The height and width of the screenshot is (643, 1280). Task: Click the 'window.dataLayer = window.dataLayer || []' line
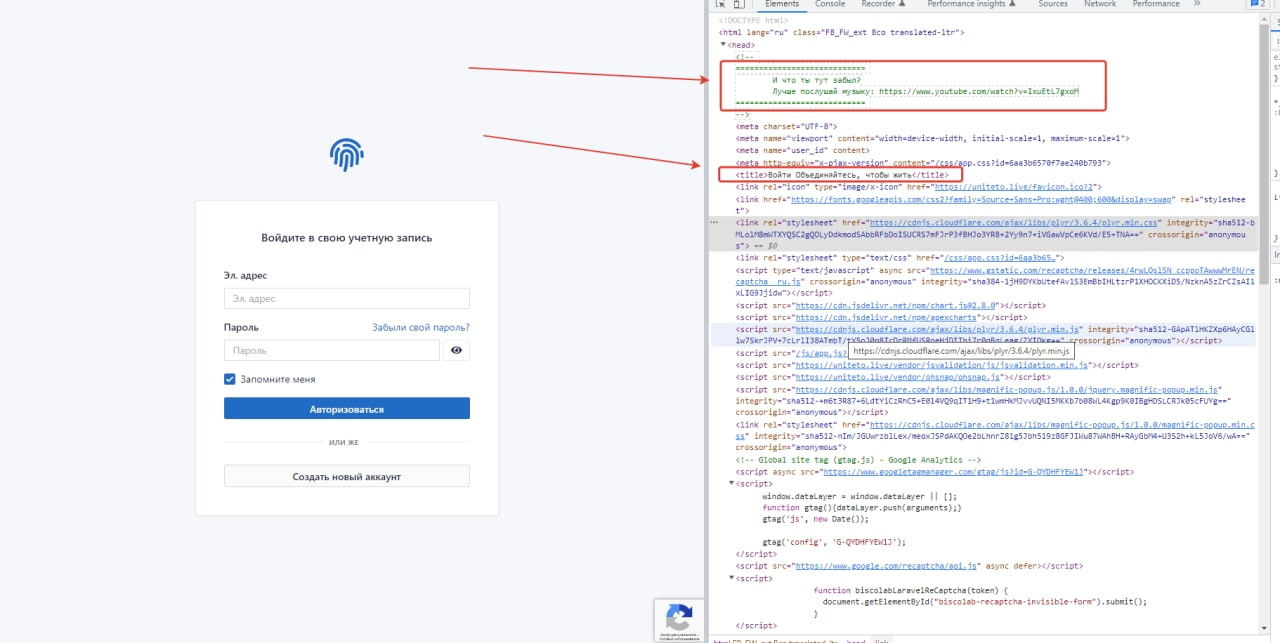860,496
